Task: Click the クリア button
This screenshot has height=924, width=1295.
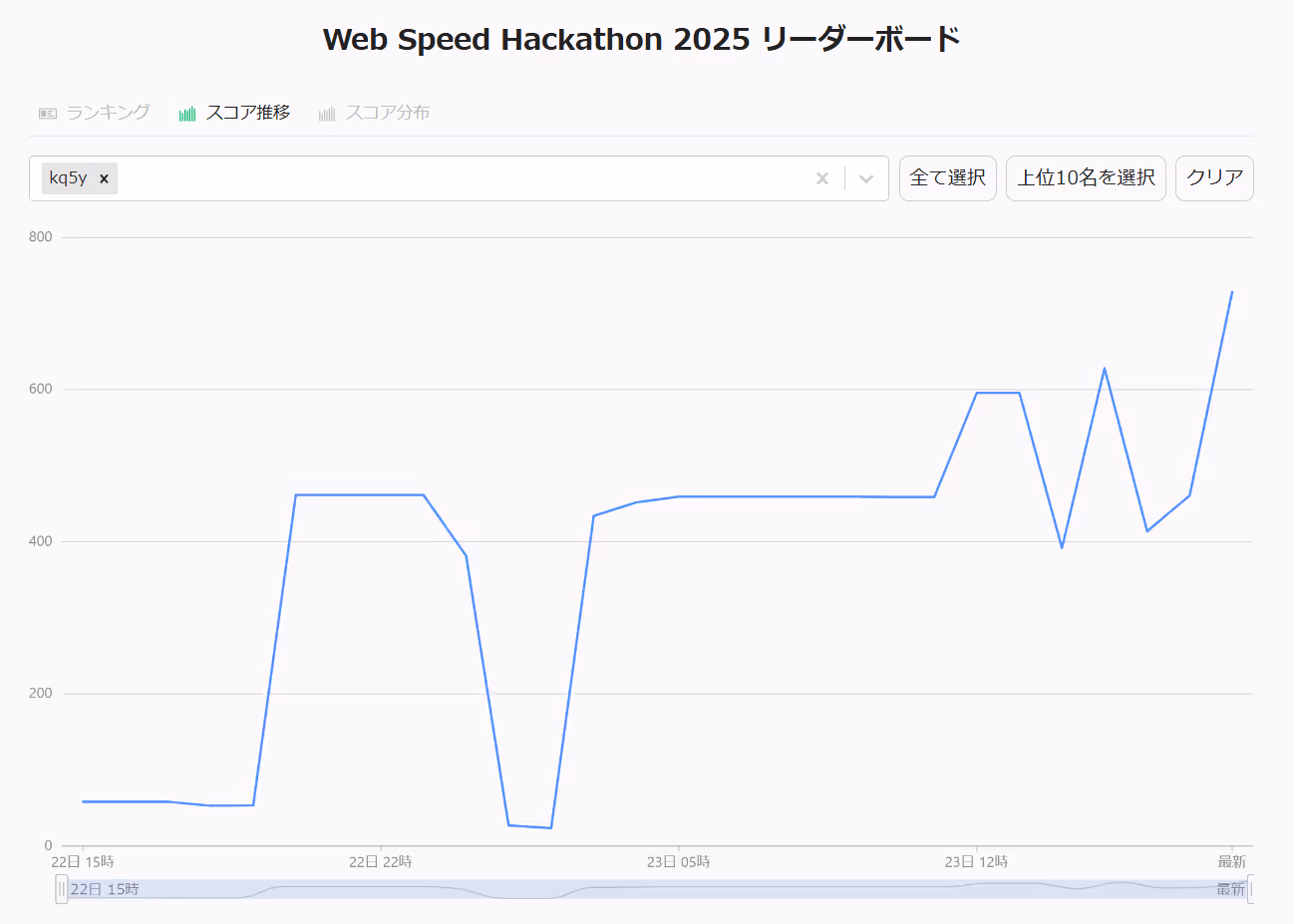Action: 1214,178
